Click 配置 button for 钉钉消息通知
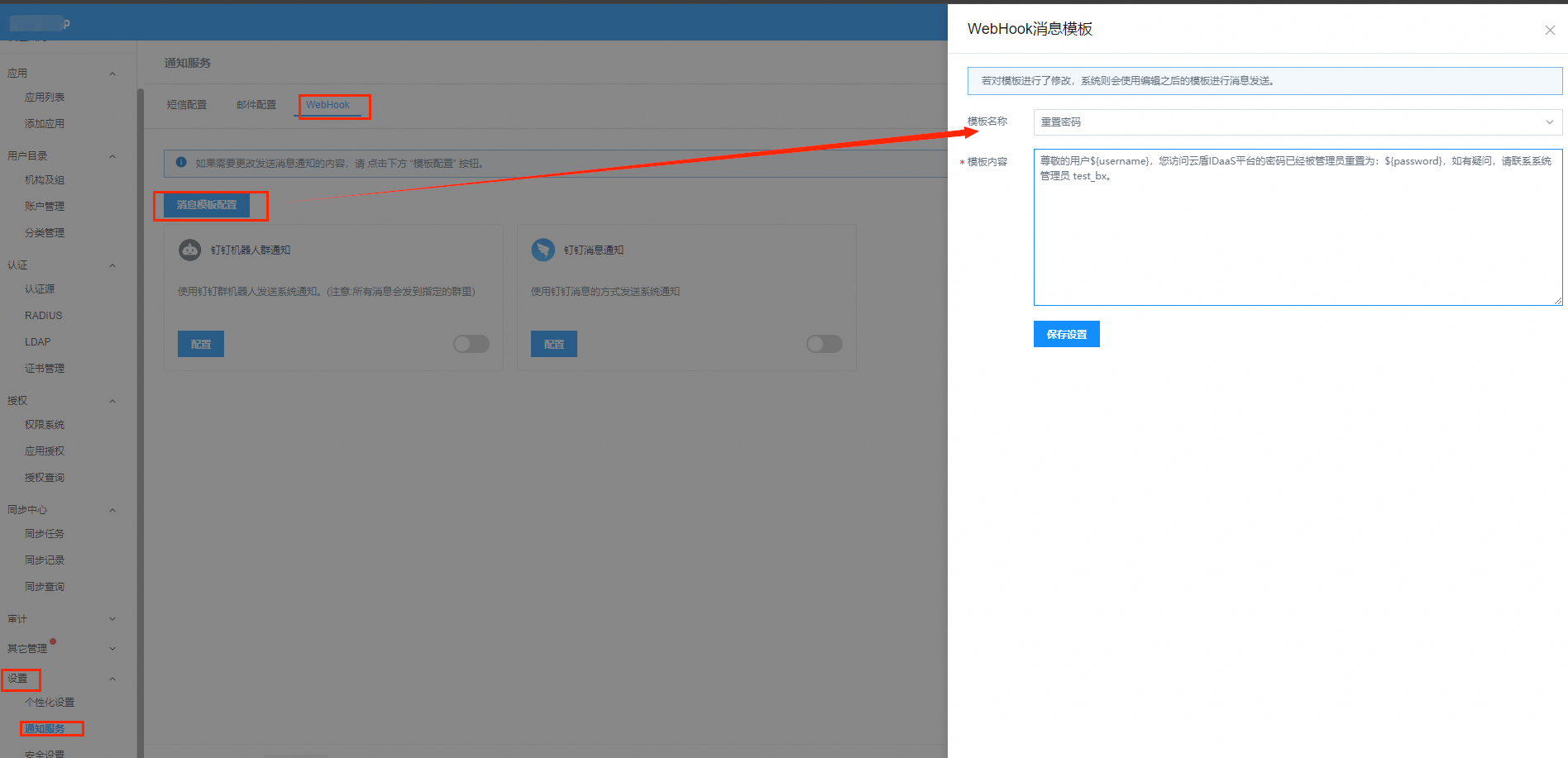The image size is (1568, 758). [x=554, y=344]
